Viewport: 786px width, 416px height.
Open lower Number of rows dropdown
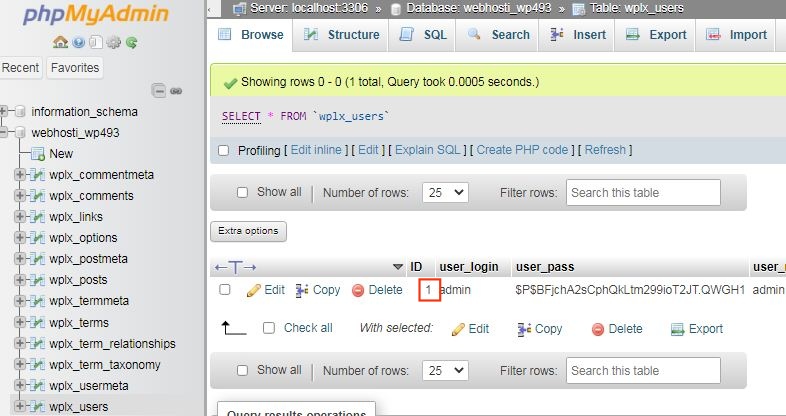click(445, 370)
